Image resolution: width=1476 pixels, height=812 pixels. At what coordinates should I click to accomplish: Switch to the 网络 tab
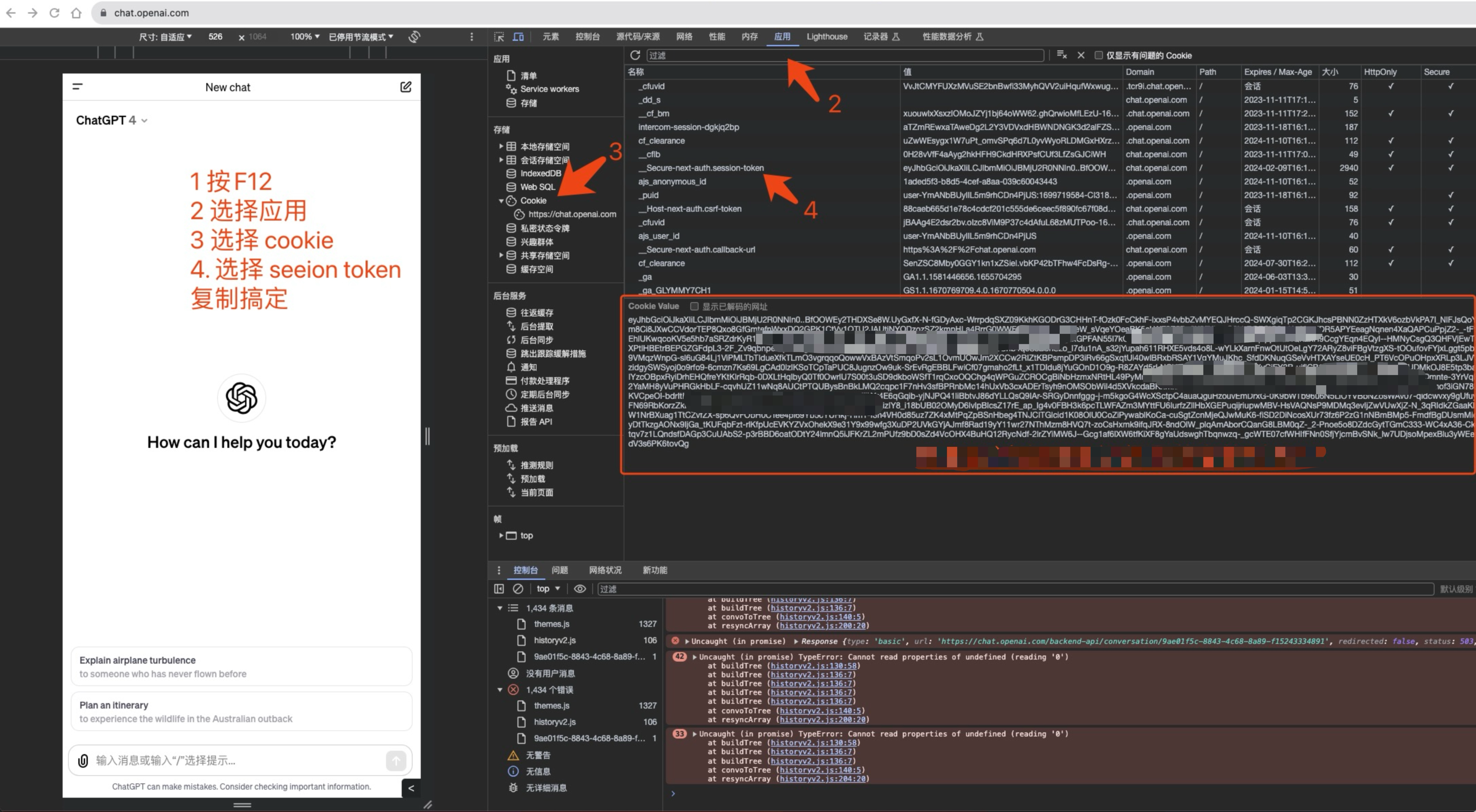(x=684, y=37)
